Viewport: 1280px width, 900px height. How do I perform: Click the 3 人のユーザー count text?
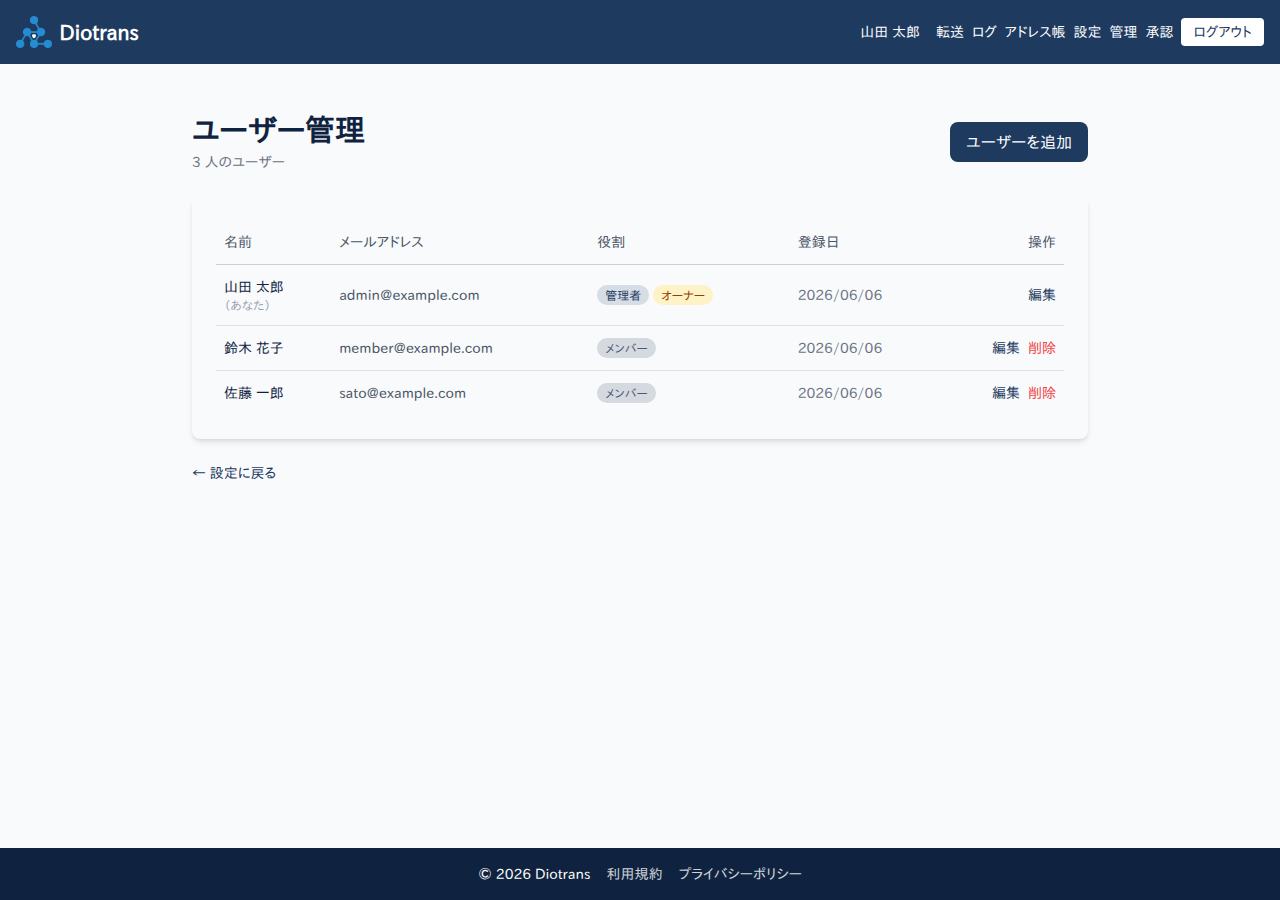(238, 162)
